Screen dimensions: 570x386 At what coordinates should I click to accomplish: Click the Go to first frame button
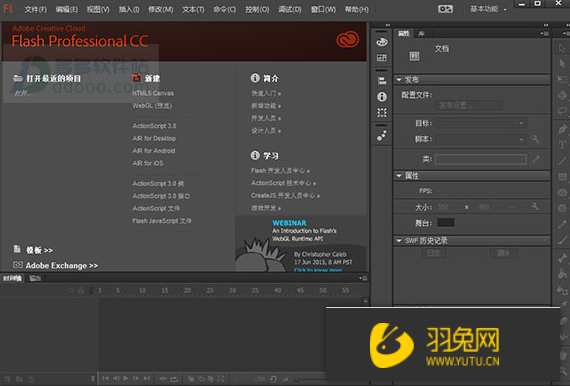pos(105,378)
